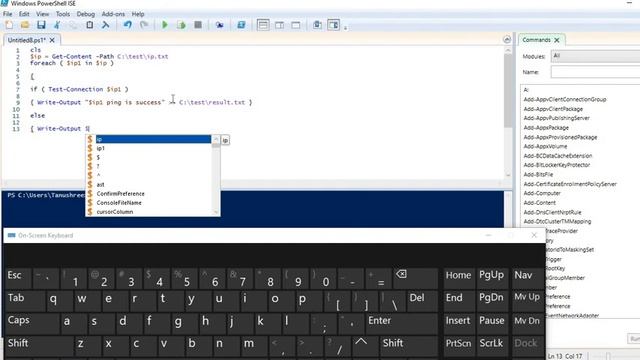640x360 pixels.
Task: Run selection with its toolbar icon
Action: pos(181,25)
